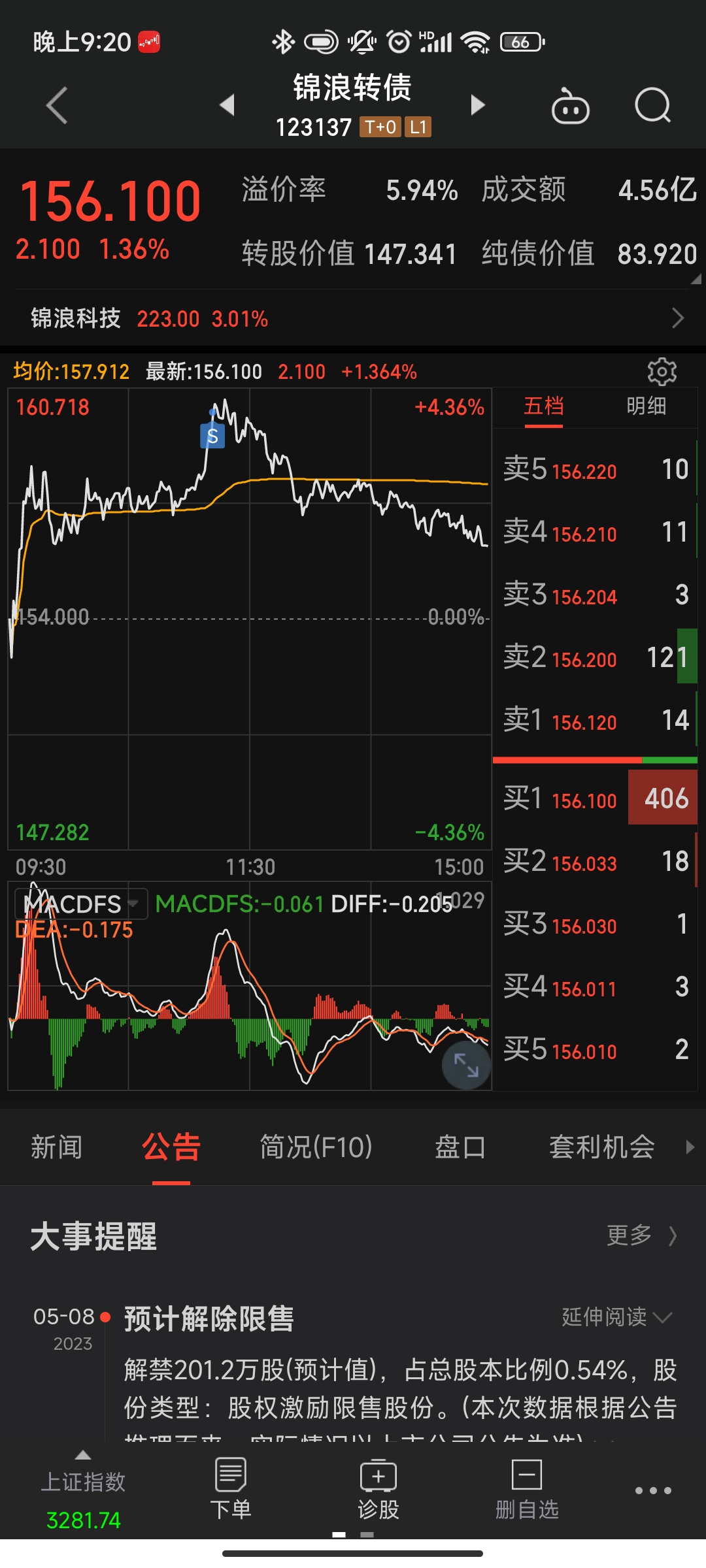706x1568 pixels.
Task: Tap the 纯债价值 83.920 value
Action: pyautogui.click(x=657, y=254)
